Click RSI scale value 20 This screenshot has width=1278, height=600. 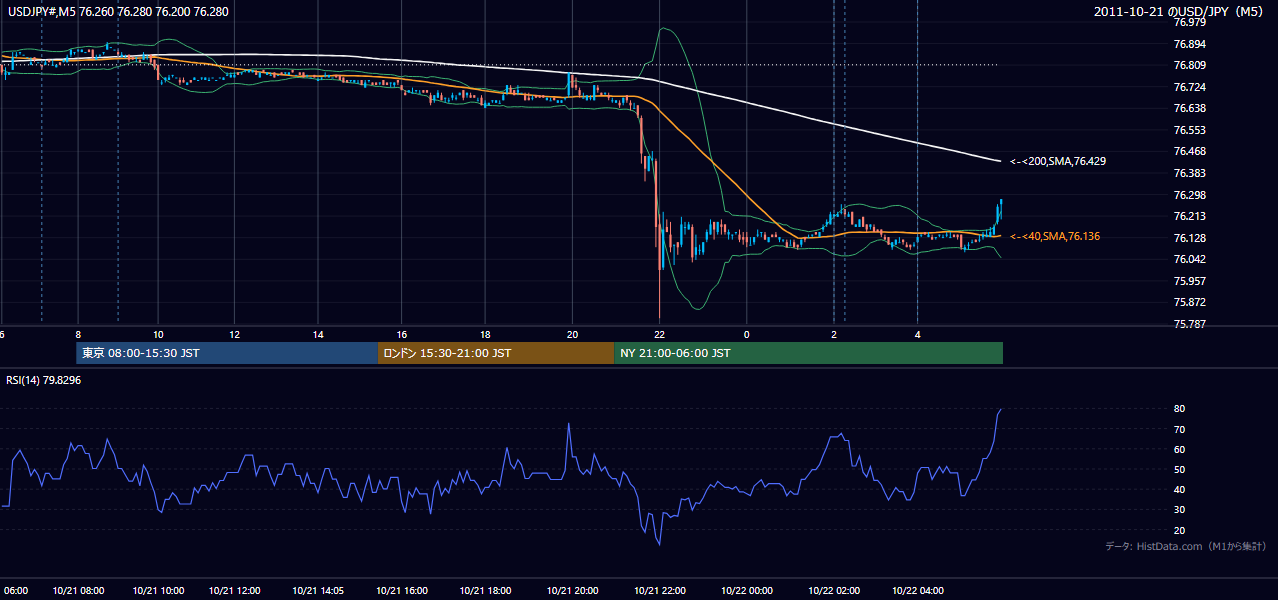tap(1179, 530)
